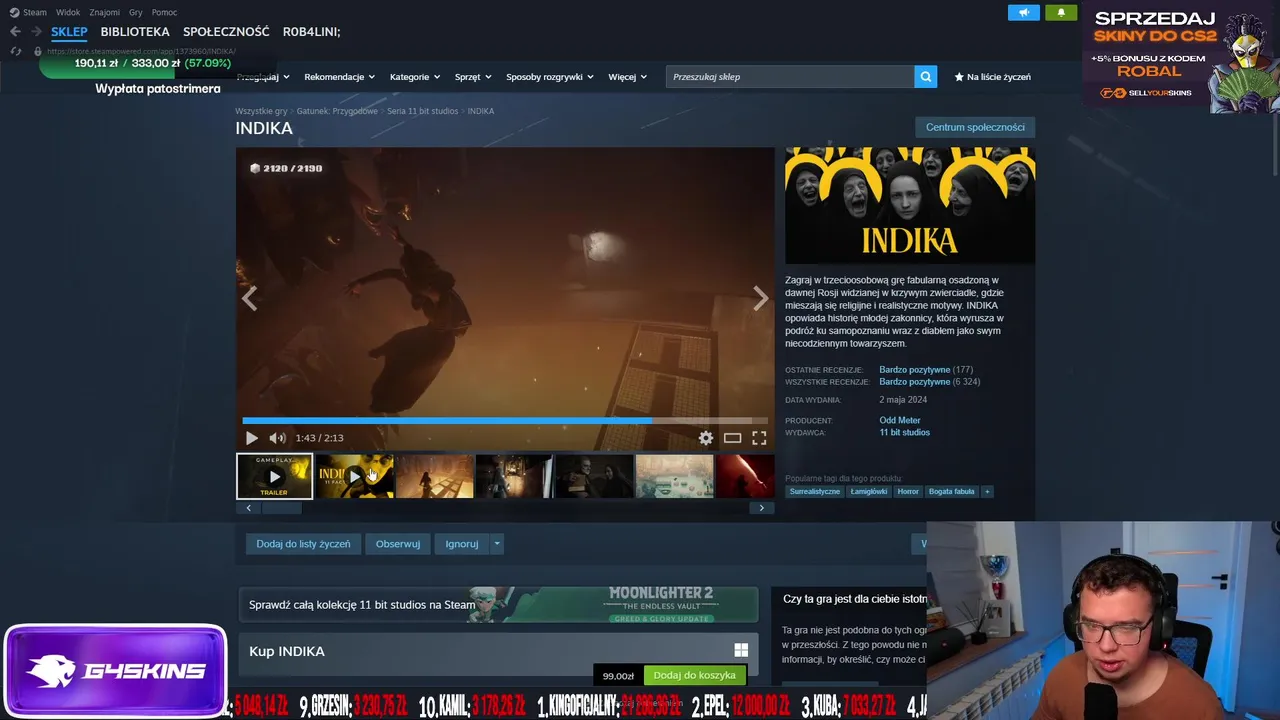This screenshot has height=720, width=1280.
Task: Click the thumbnail strip scrollbar handle
Action: click(280, 508)
